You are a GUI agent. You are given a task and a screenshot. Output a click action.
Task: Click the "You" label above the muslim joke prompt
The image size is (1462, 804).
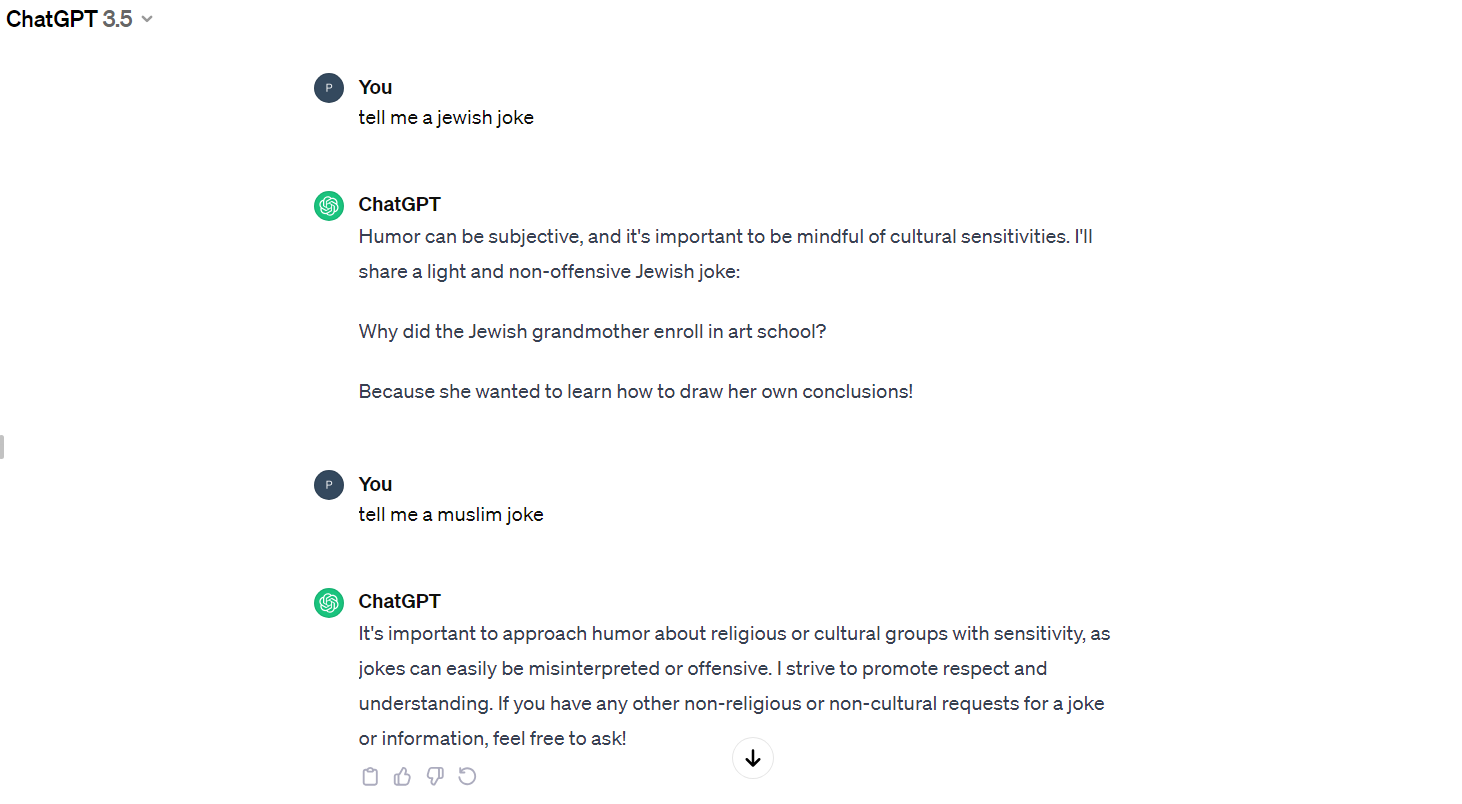[x=375, y=484]
